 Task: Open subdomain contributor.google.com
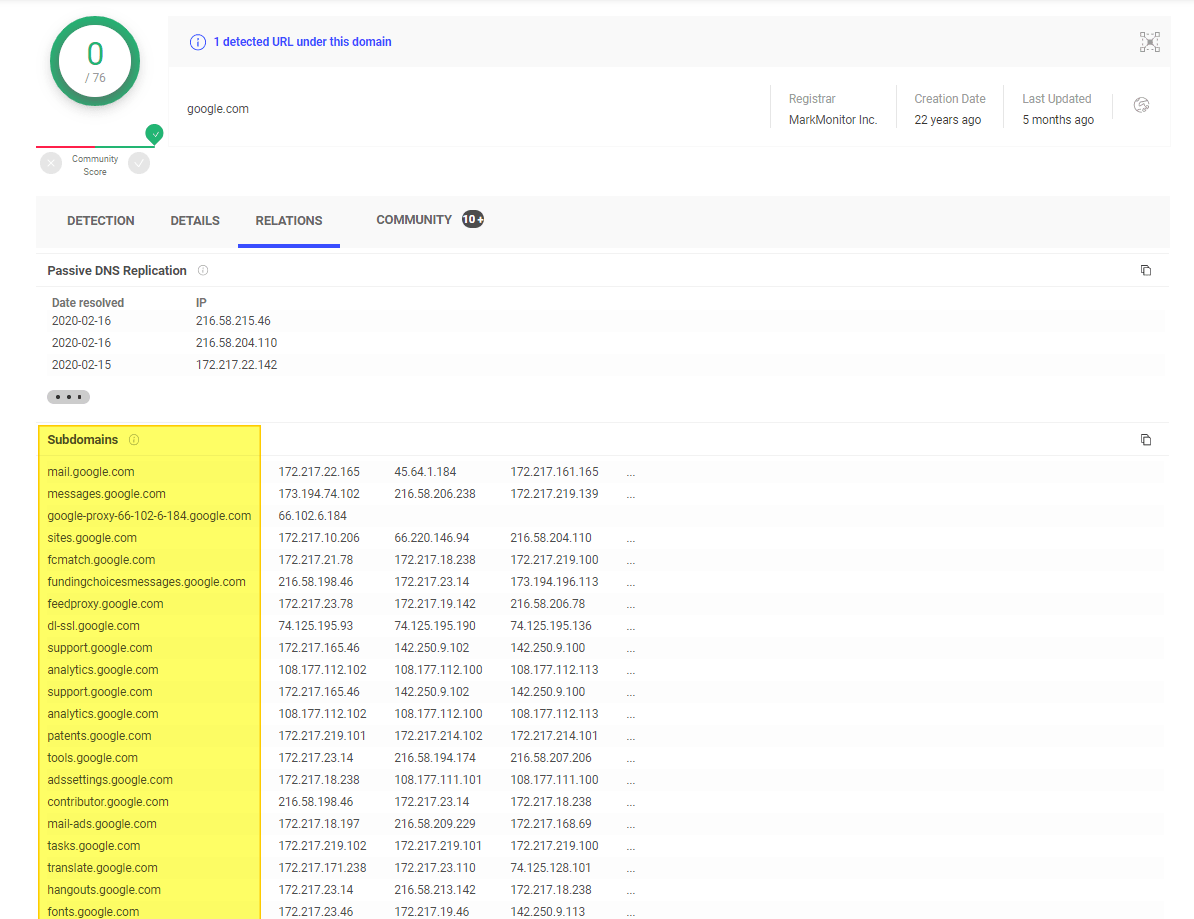click(108, 802)
